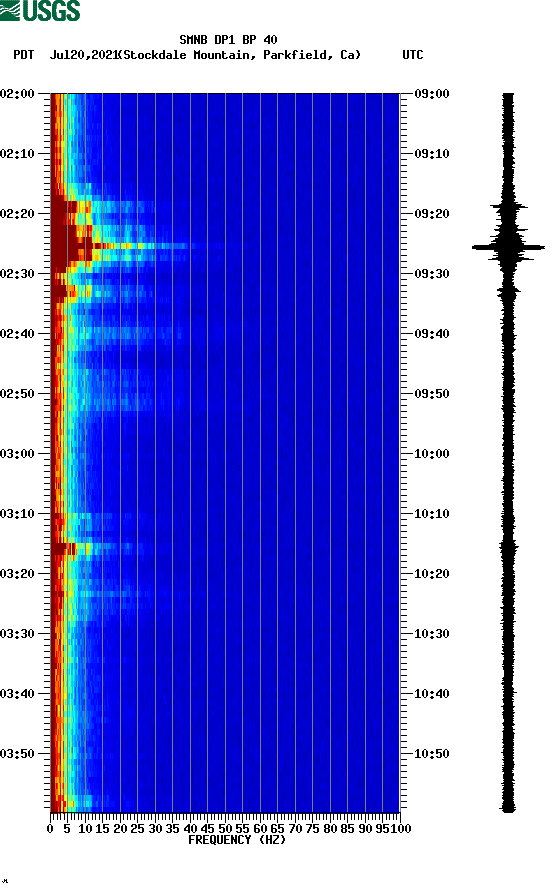552x892 pixels.
Task: Click the '75' frequency axis tick label
Action: click(x=312, y=829)
